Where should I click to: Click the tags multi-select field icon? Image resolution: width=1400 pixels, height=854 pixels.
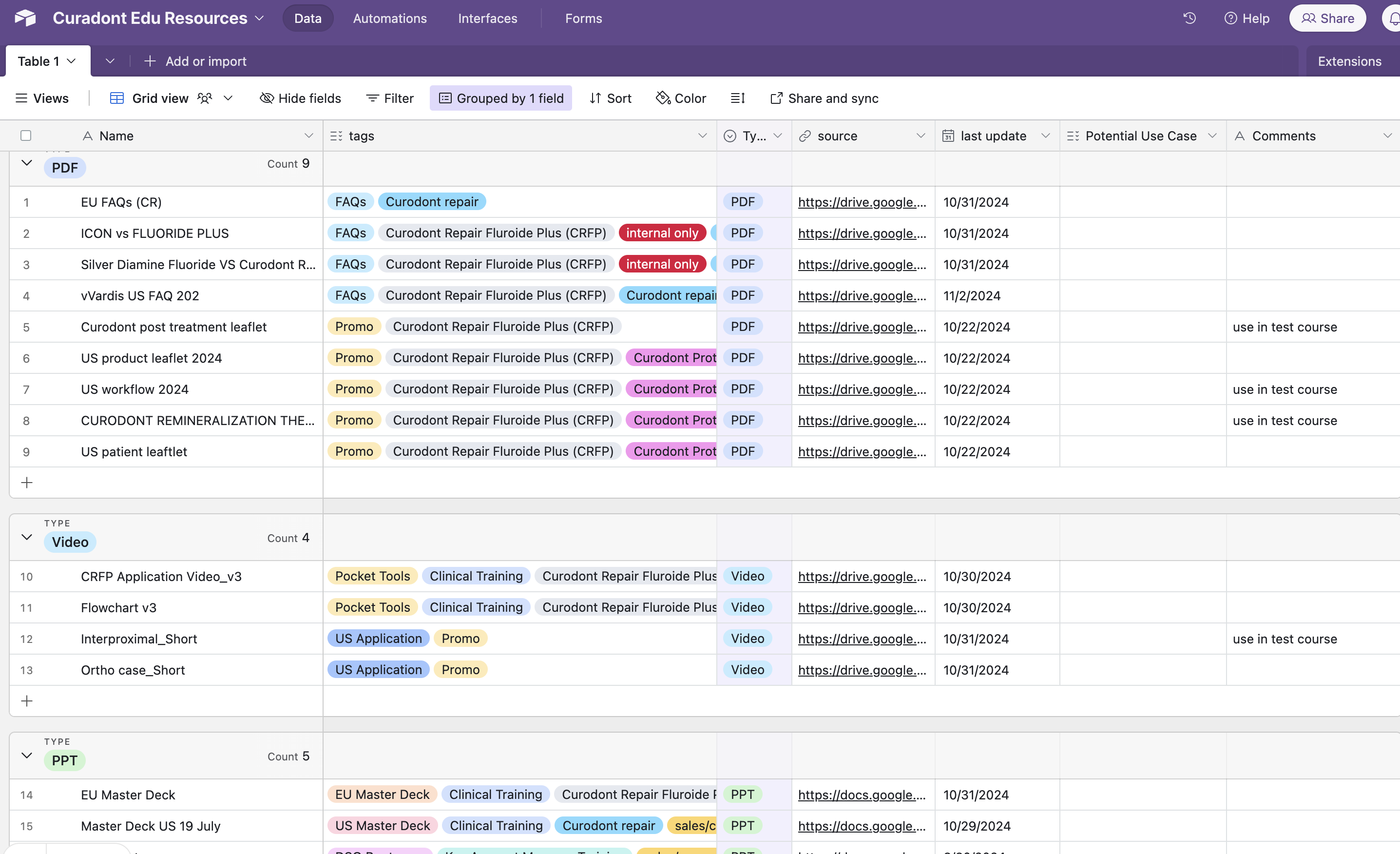[x=336, y=136]
